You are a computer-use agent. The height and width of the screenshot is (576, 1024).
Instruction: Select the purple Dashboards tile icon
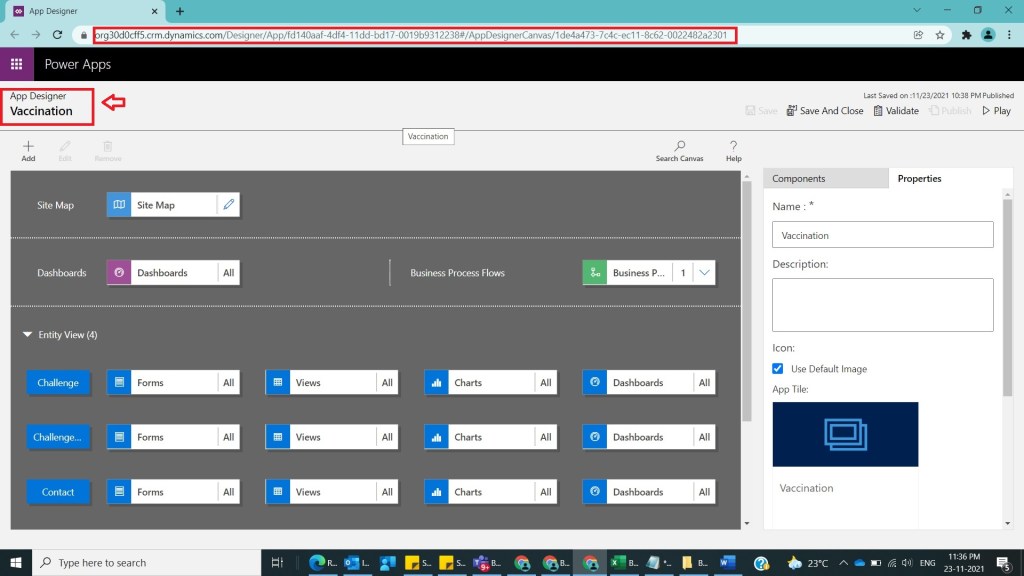click(119, 273)
